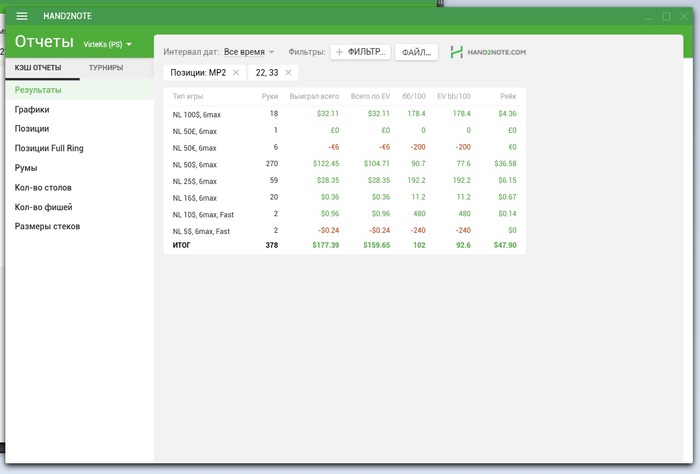Select the NL 25$, 6max row

pyautogui.click(x=344, y=181)
